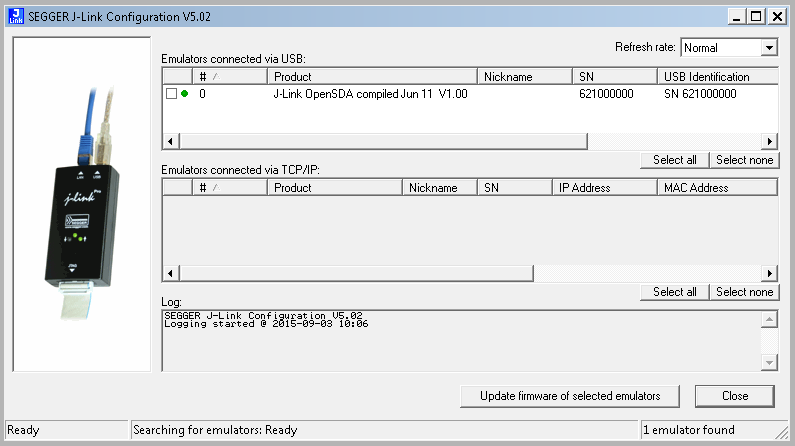Click the Close button
This screenshot has height=446, width=795.
735,396
